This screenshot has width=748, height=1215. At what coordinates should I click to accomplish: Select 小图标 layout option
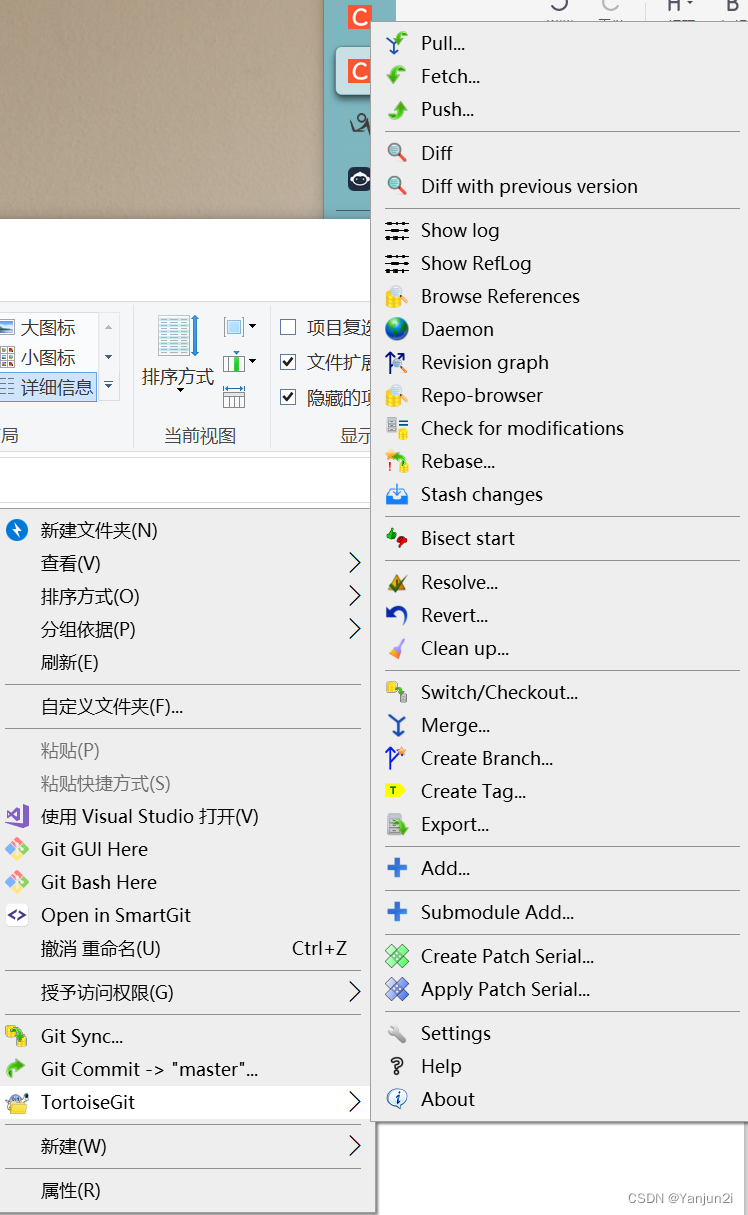click(x=48, y=357)
